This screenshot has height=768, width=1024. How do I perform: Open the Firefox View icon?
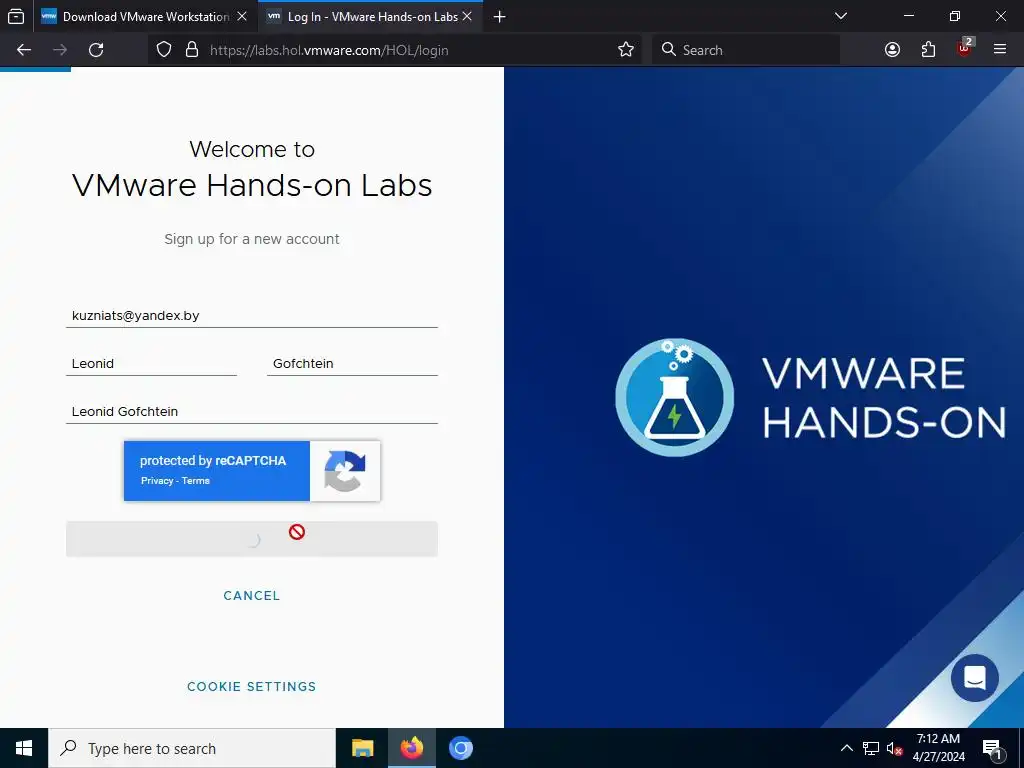coord(16,16)
